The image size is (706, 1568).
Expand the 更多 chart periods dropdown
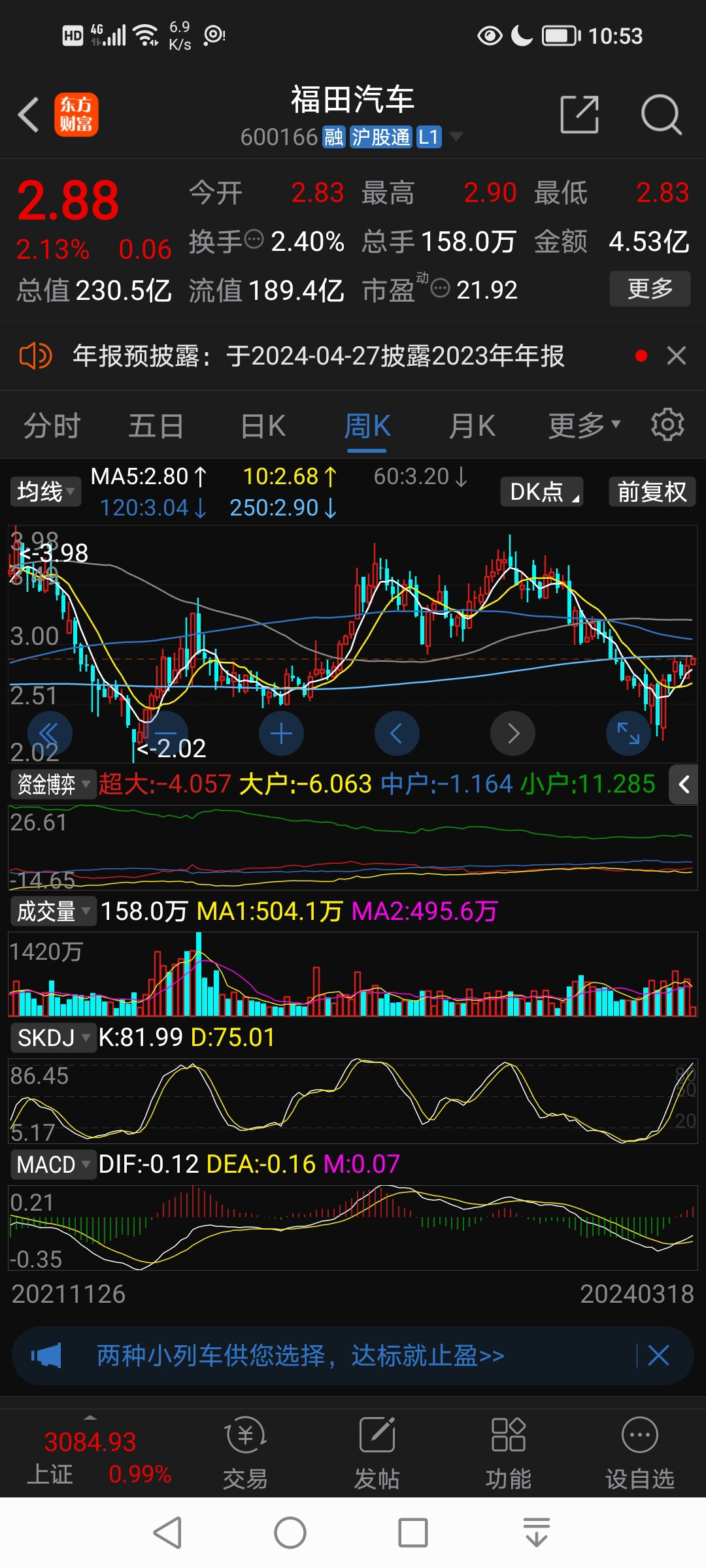pyautogui.click(x=584, y=426)
